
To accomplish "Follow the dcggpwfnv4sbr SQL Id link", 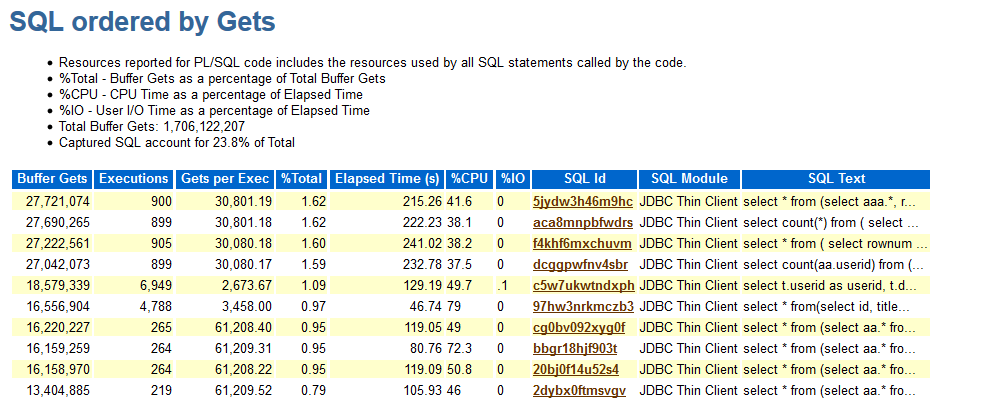I will (x=581, y=264).
